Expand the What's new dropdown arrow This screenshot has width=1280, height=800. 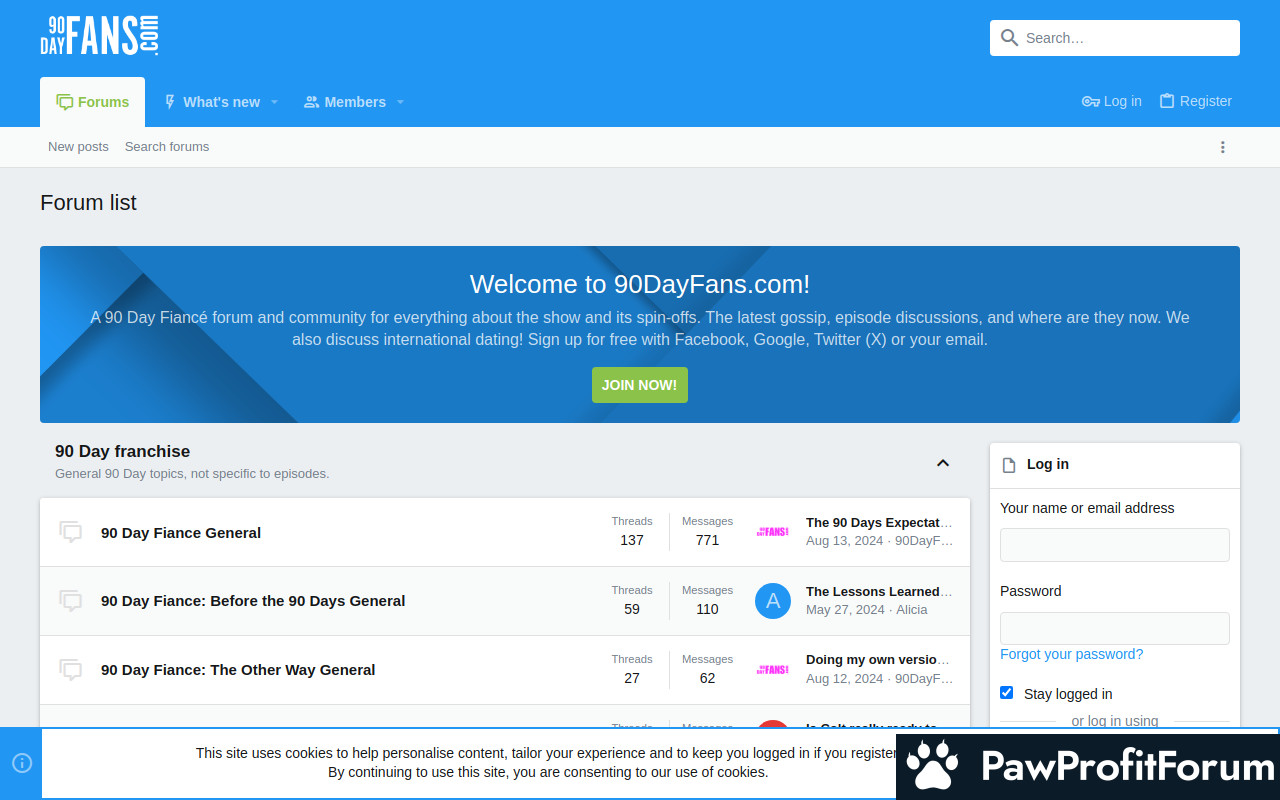point(274,102)
